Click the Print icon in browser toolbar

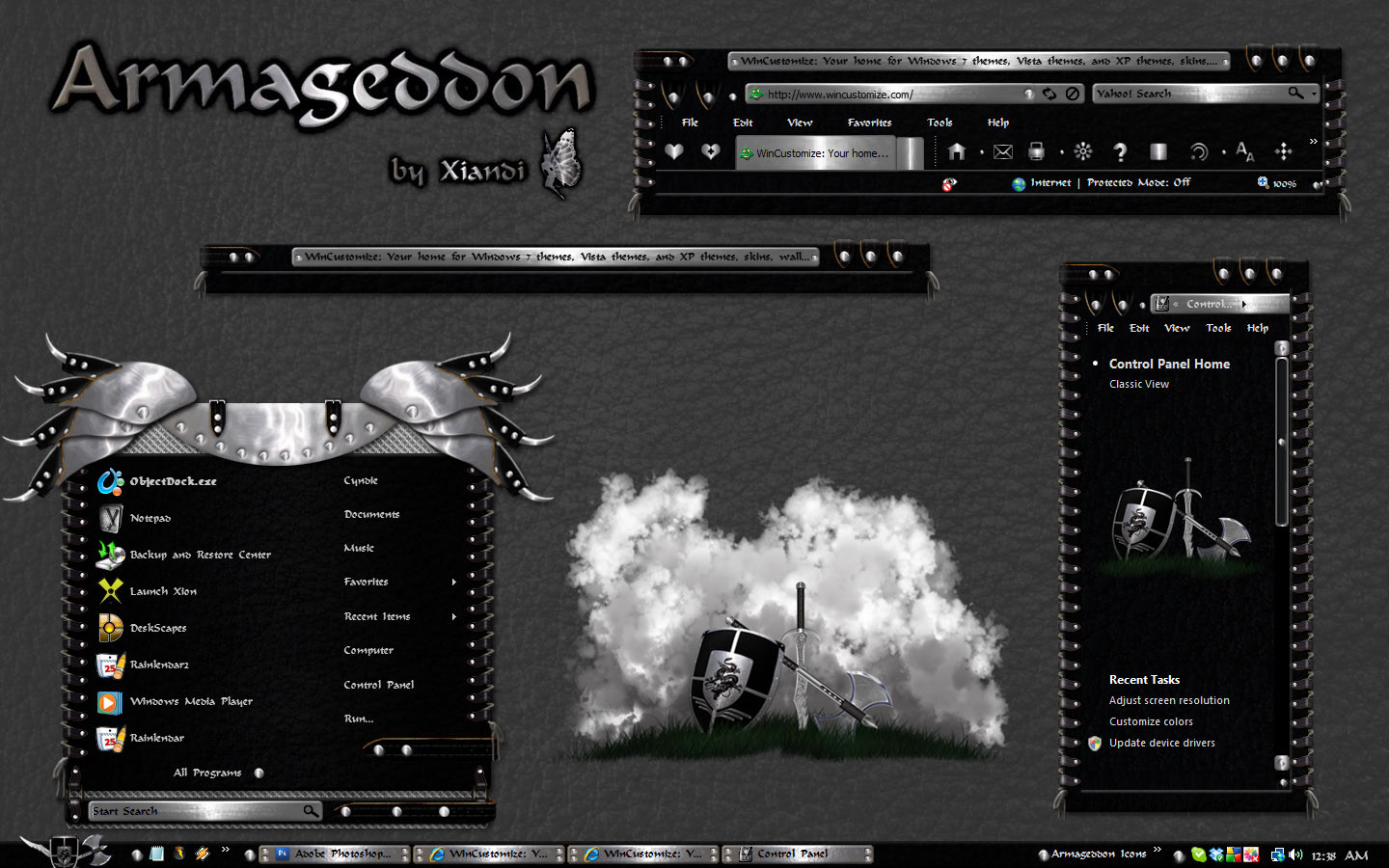[x=1036, y=151]
